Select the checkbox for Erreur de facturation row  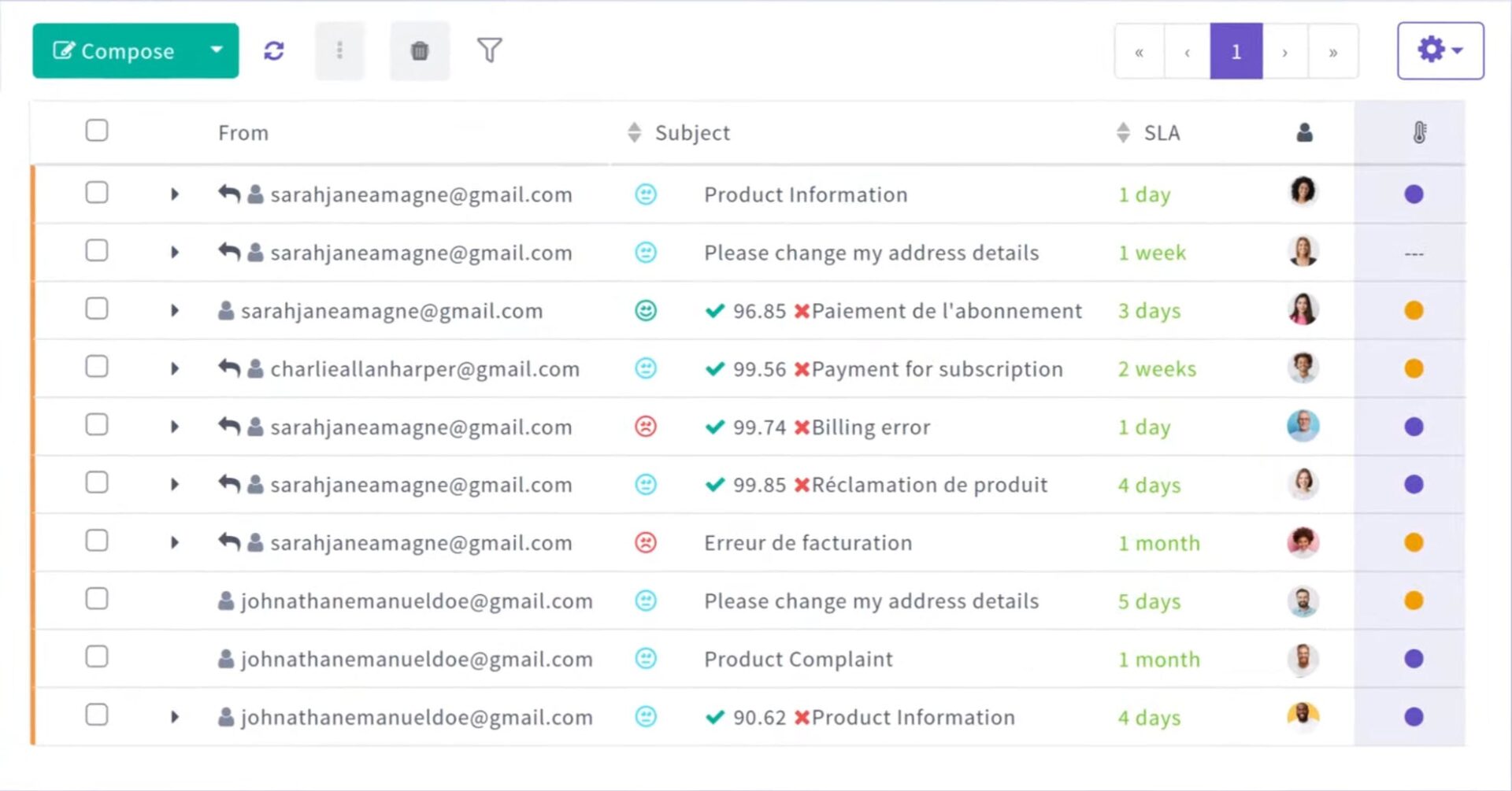point(97,541)
